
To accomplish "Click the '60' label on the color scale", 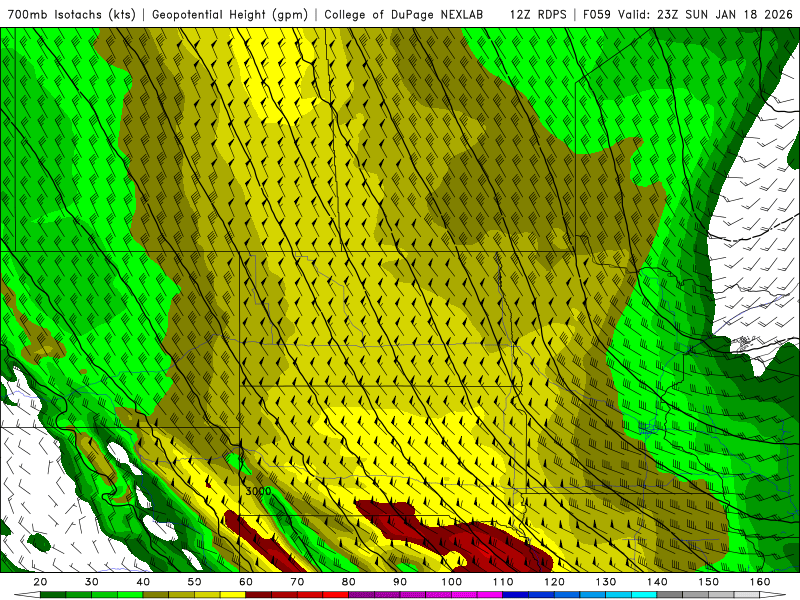I will point(246,582).
